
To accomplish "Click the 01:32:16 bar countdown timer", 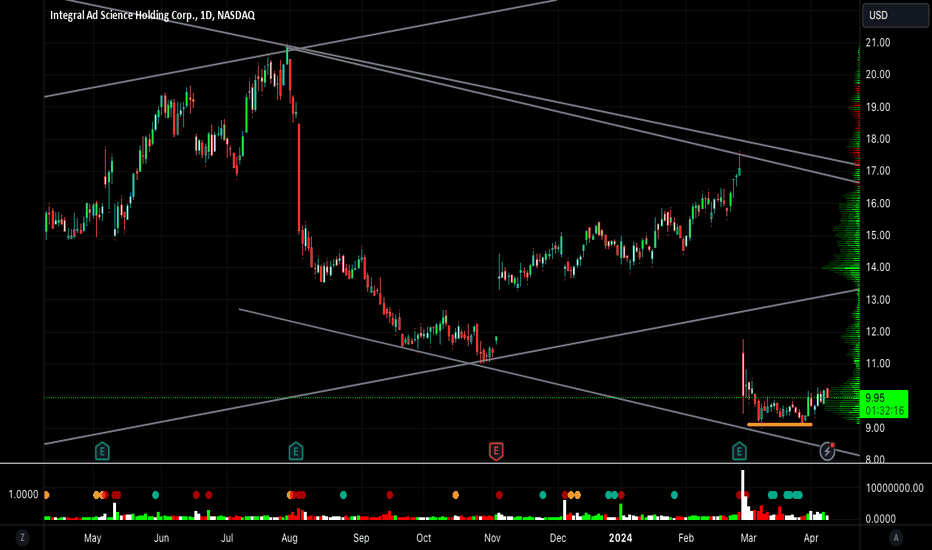I will pos(884,410).
